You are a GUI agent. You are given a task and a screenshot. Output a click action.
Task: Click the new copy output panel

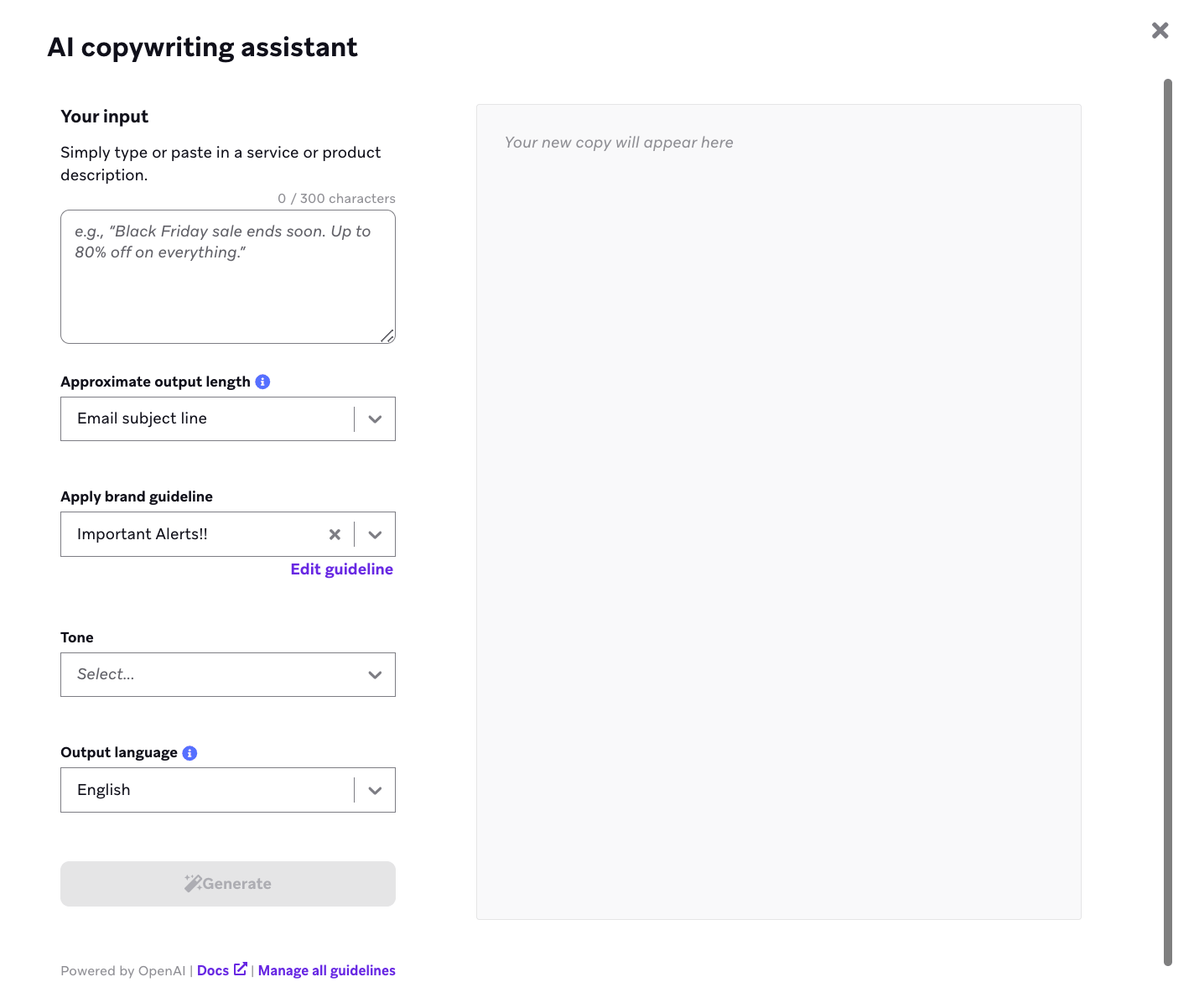click(x=779, y=512)
